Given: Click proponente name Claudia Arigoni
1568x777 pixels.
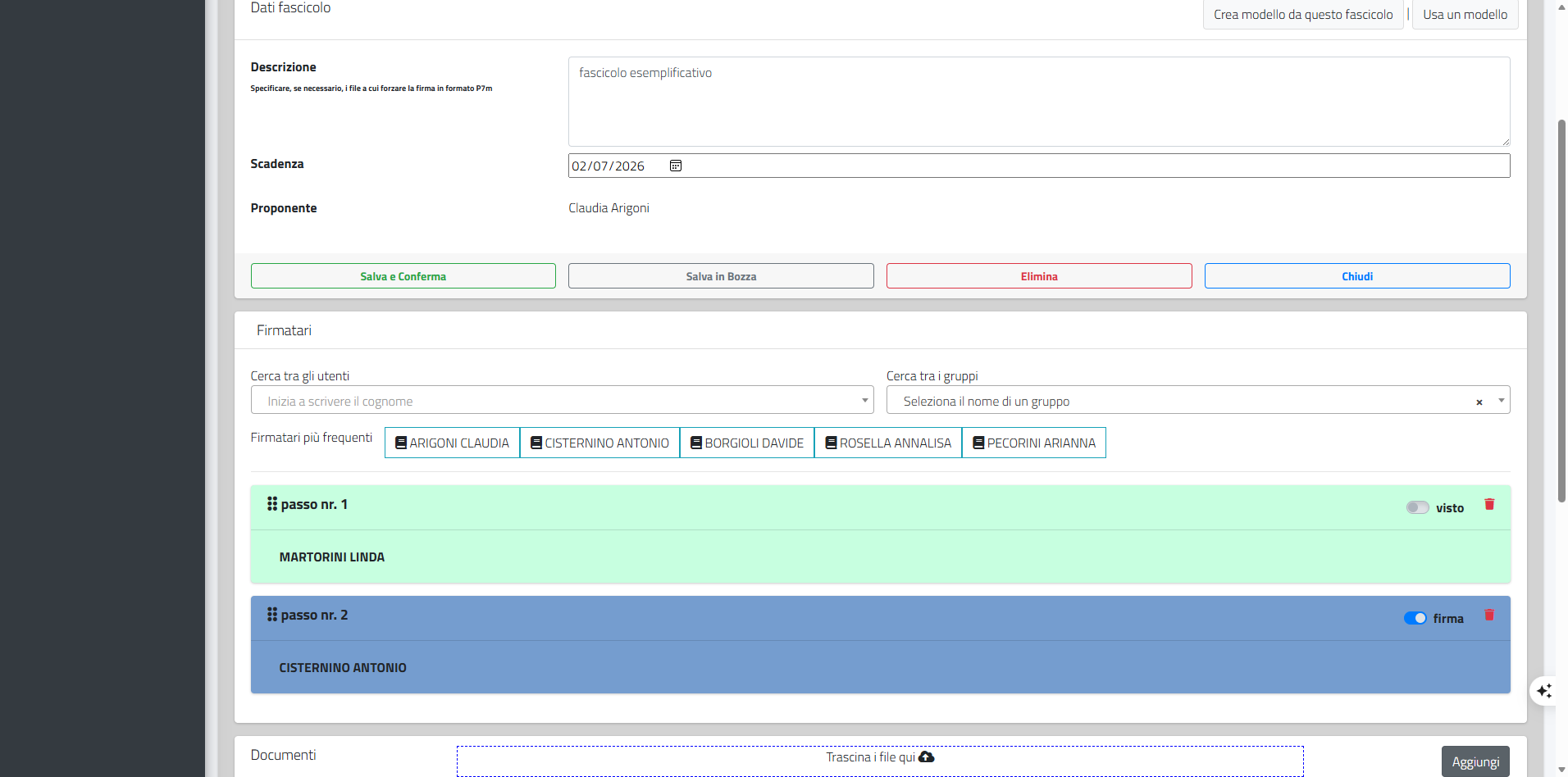Looking at the screenshot, I should pyautogui.click(x=609, y=208).
